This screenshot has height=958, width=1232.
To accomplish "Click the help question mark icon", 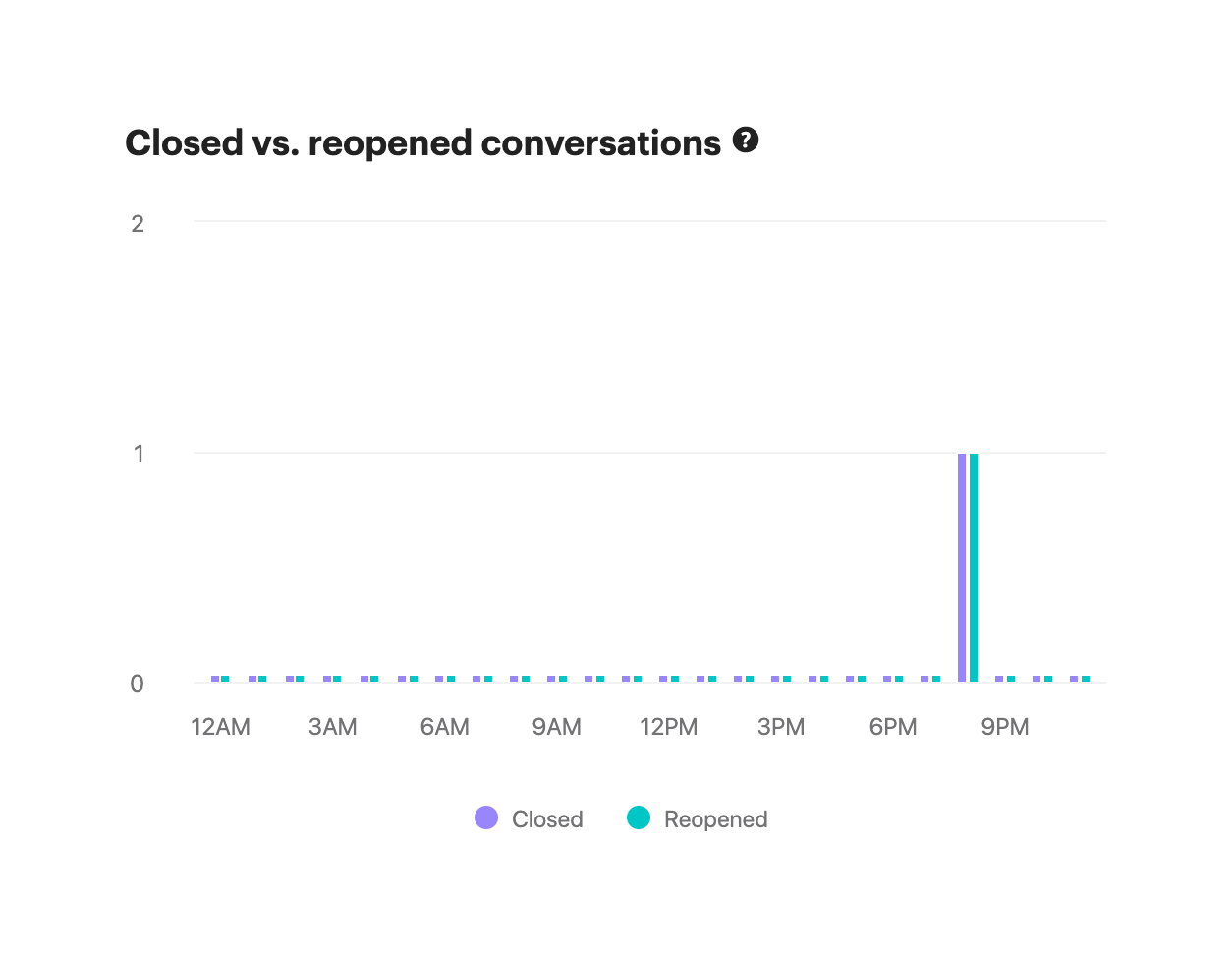I will pos(746,141).
